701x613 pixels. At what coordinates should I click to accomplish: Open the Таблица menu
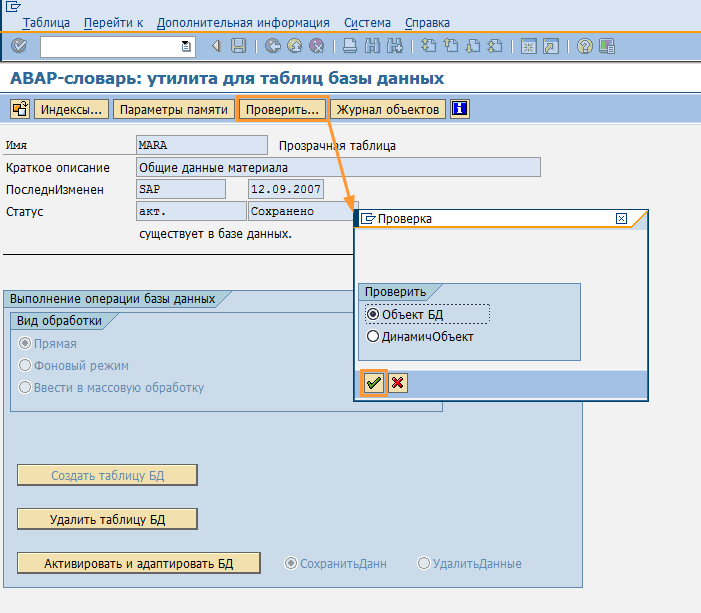point(47,22)
